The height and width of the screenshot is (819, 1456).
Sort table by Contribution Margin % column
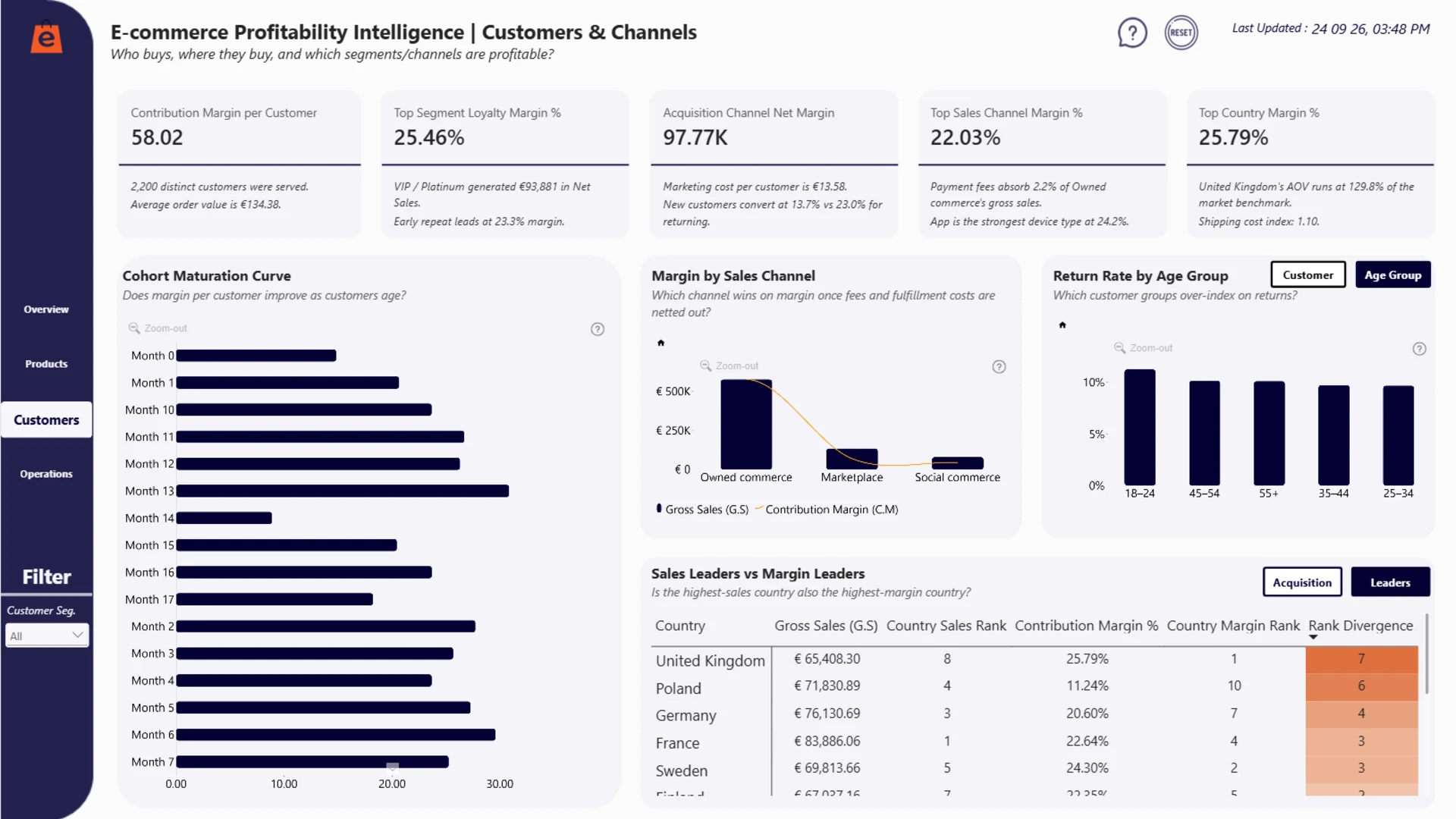tap(1087, 626)
